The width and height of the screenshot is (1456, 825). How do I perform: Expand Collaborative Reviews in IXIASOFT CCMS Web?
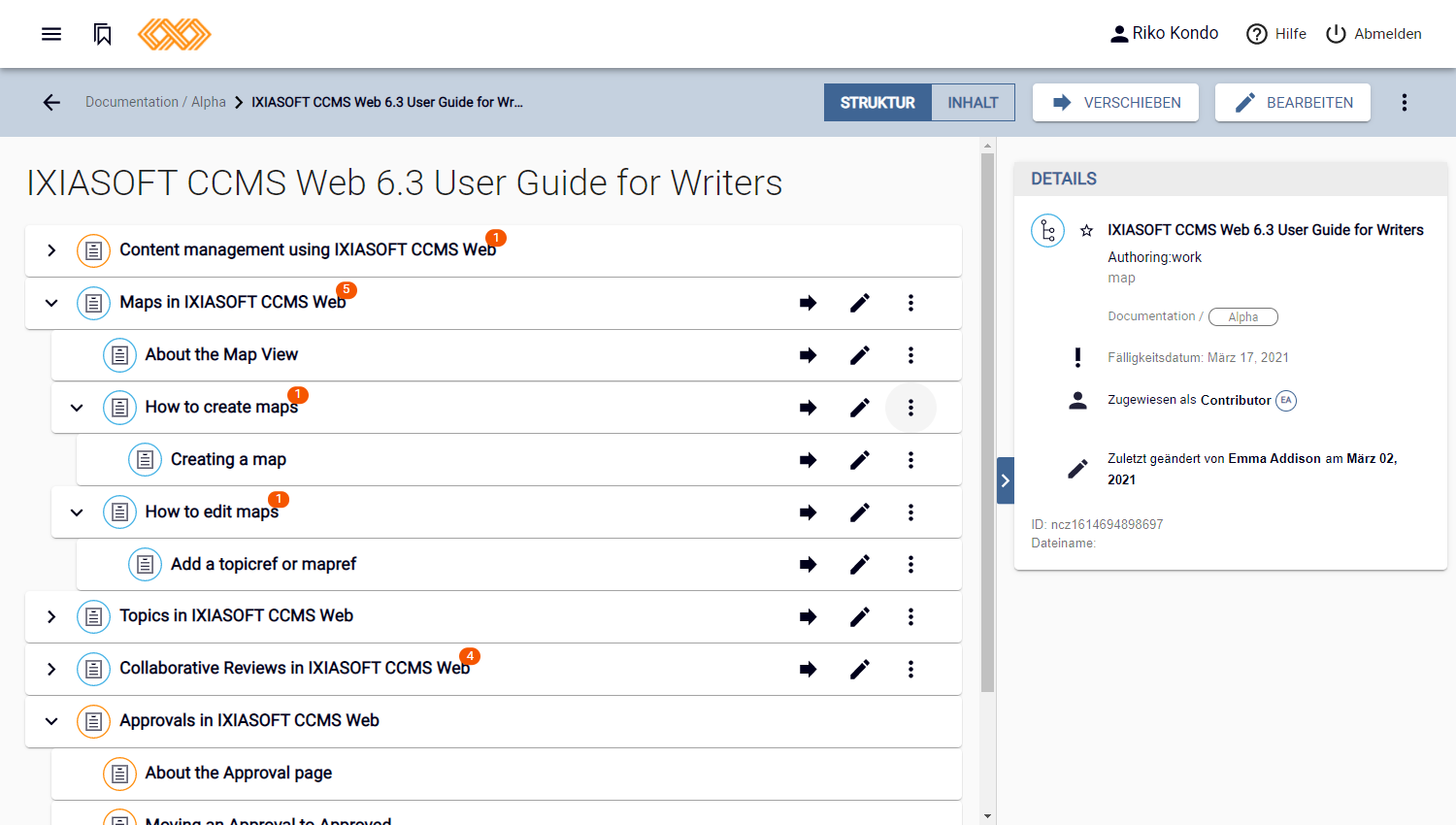coord(51,669)
